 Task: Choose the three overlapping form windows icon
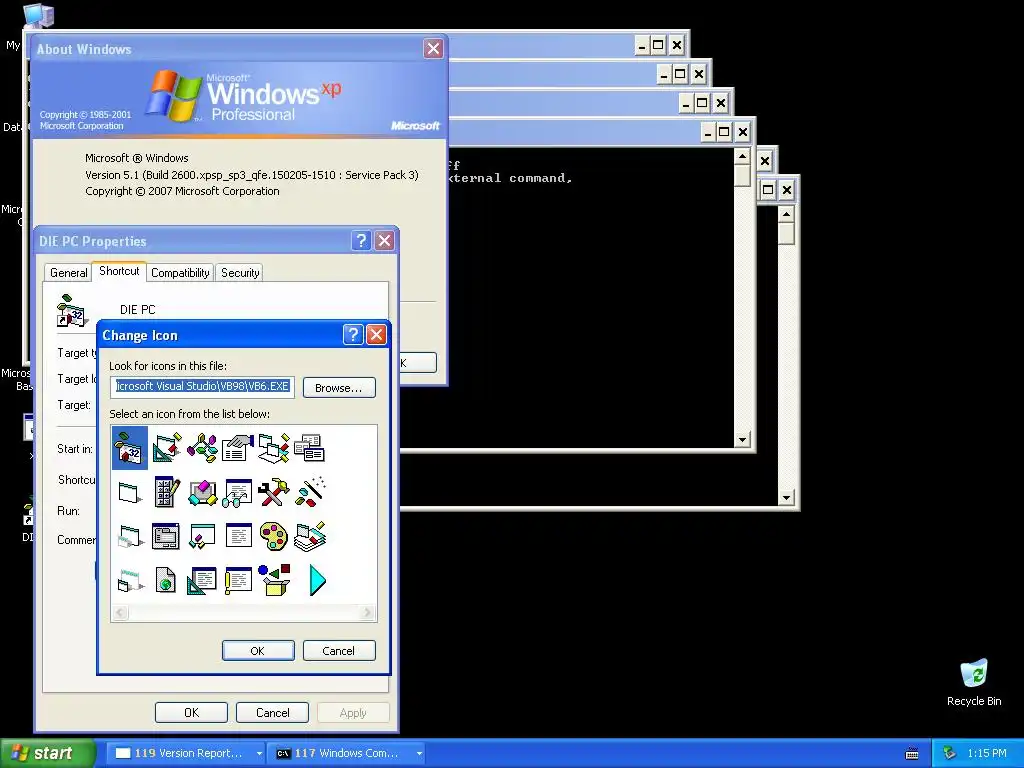[x=310, y=448]
